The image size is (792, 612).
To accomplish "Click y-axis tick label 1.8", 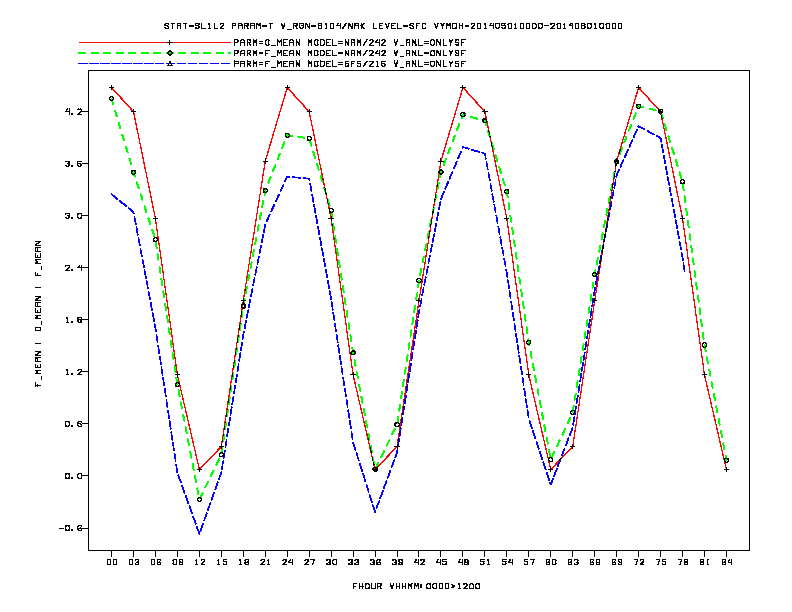I will point(73,320).
